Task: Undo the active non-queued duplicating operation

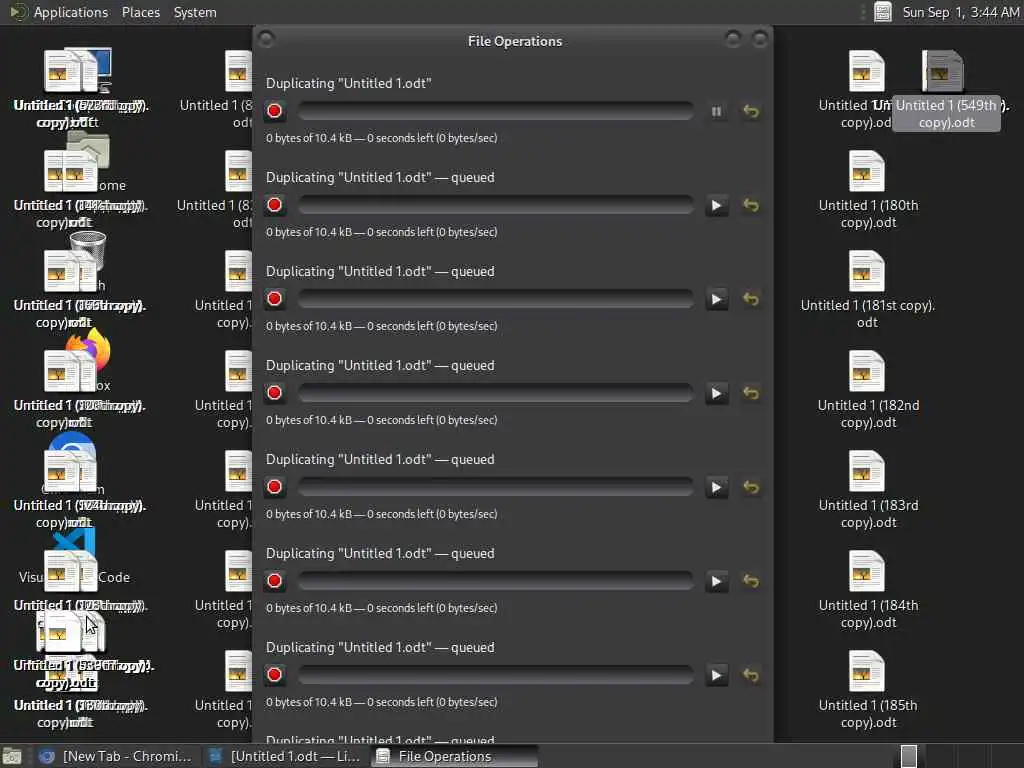Action: tap(751, 112)
